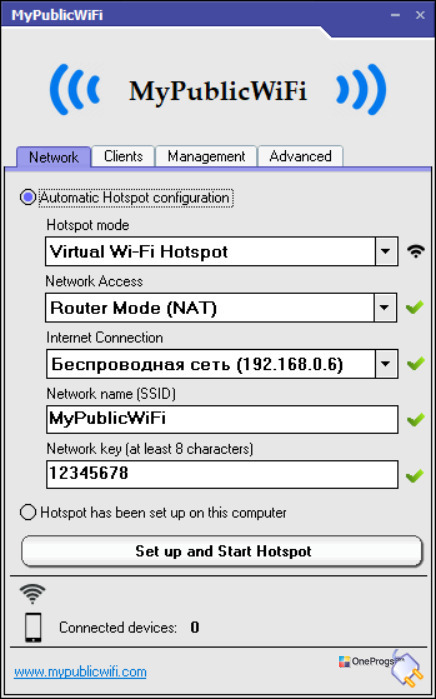Click the right blue radio waves logo
Image resolution: width=436 pixels, height=699 pixels.
coord(361,90)
